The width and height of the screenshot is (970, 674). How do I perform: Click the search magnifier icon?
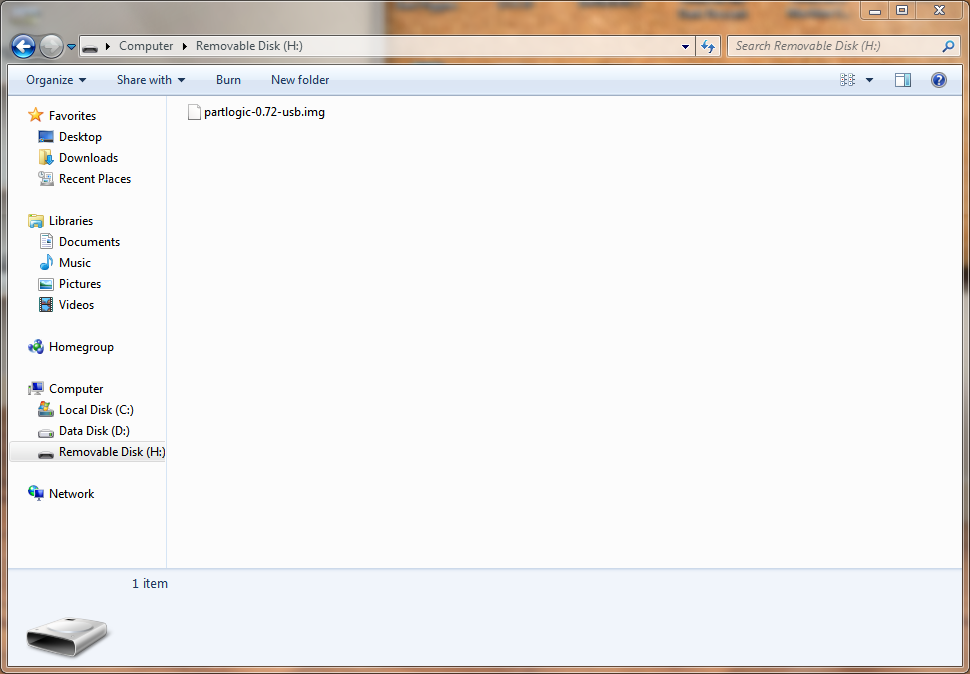[x=948, y=46]
